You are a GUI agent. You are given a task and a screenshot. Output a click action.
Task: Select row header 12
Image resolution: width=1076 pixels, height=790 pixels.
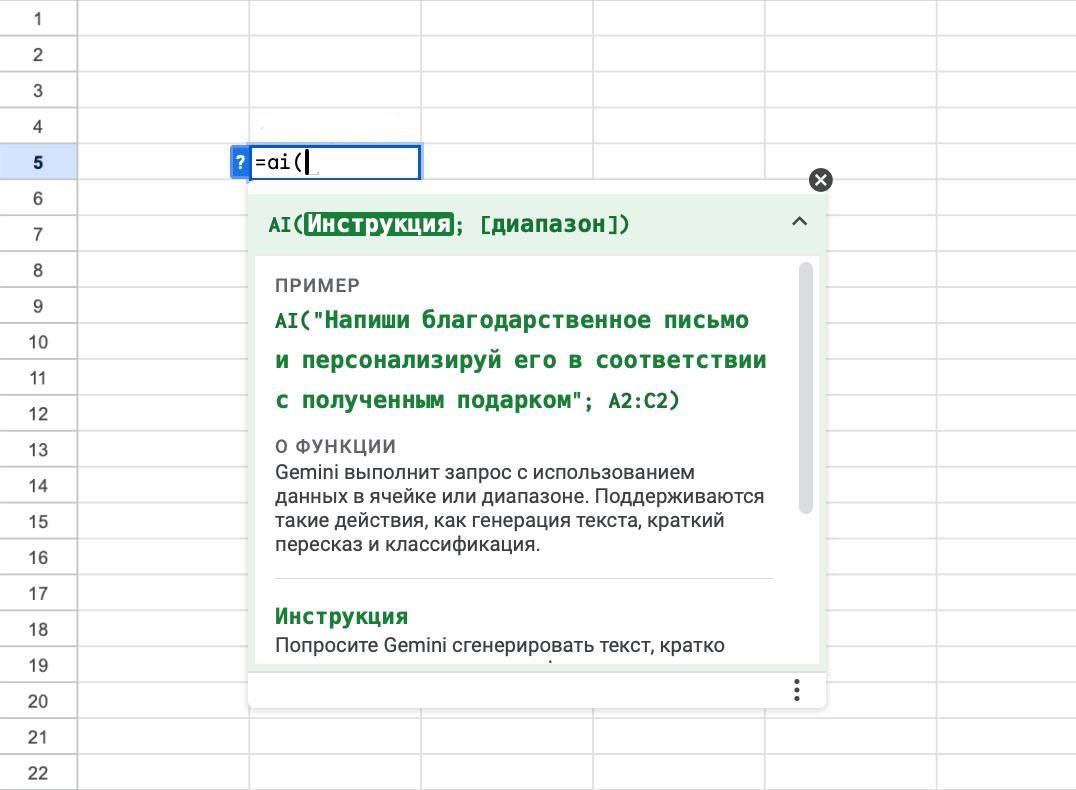[38, 414]
